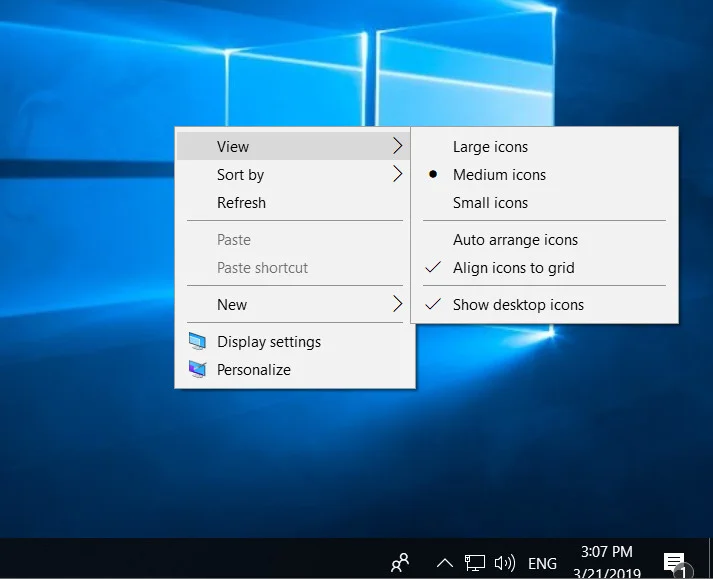Expand the Sort by submenu arrow
713x579 pixels.
[398, 174]
